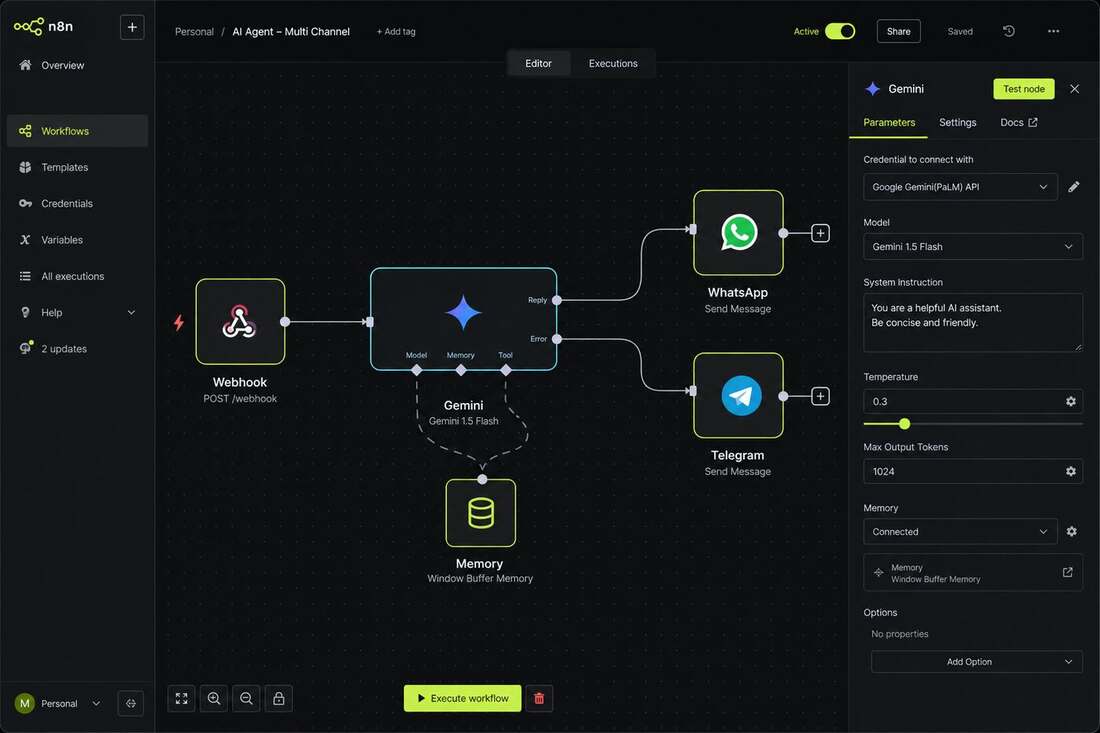The image size is (1100, 733).
Task: Select the Gemini node star icon
Action: (x=463, y=313)
